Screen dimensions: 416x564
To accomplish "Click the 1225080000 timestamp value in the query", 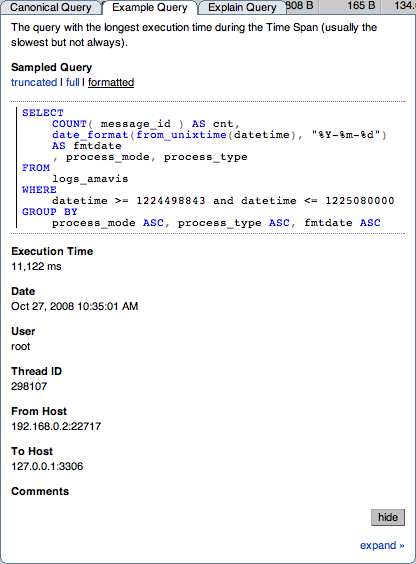I will click(x=360, y=201).
